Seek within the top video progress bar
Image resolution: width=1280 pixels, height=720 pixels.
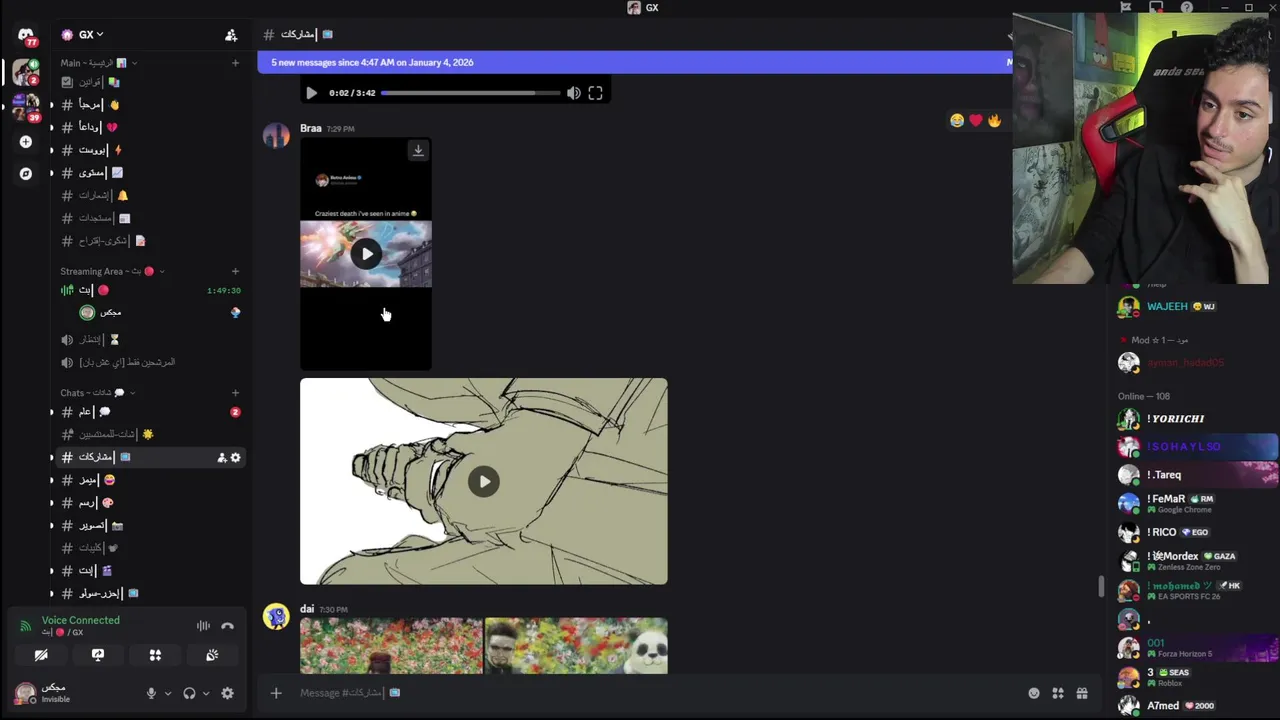click(x=470, y=93)
